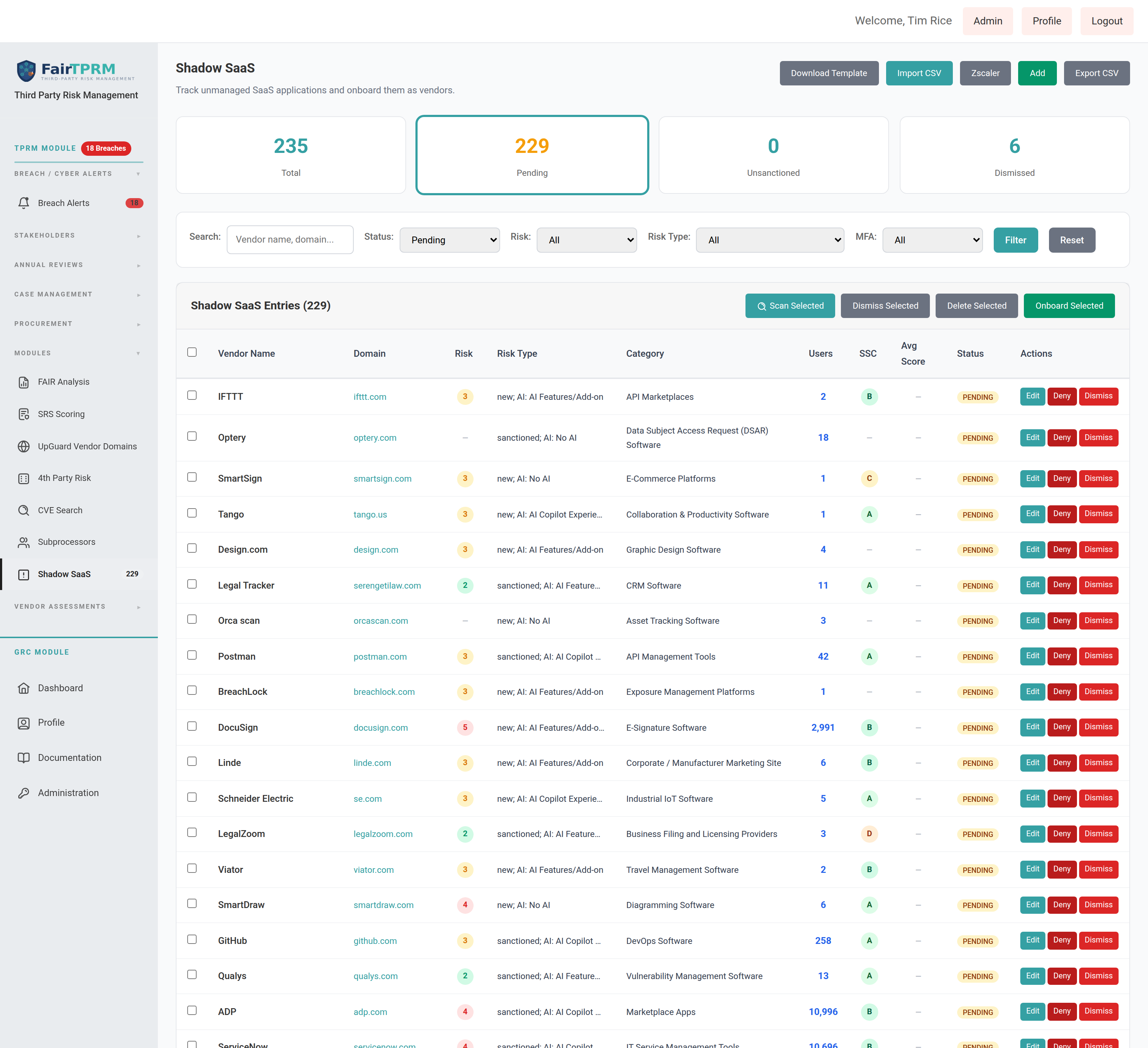
Task: Open GRC Dashboard home icon
Action: click(x=23, y=688)
